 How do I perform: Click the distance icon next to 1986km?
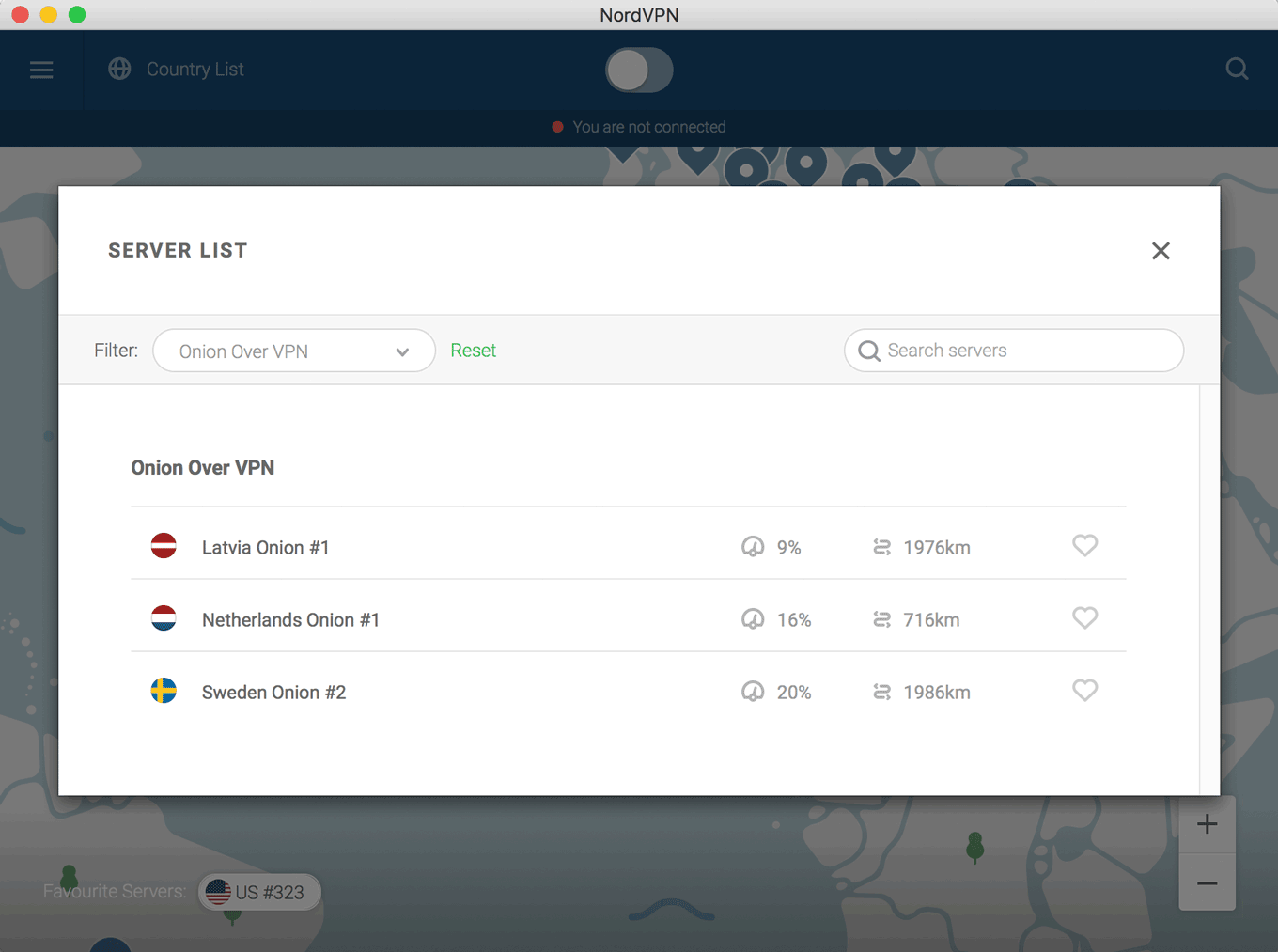pyautogui.click(x=881, y=692)
